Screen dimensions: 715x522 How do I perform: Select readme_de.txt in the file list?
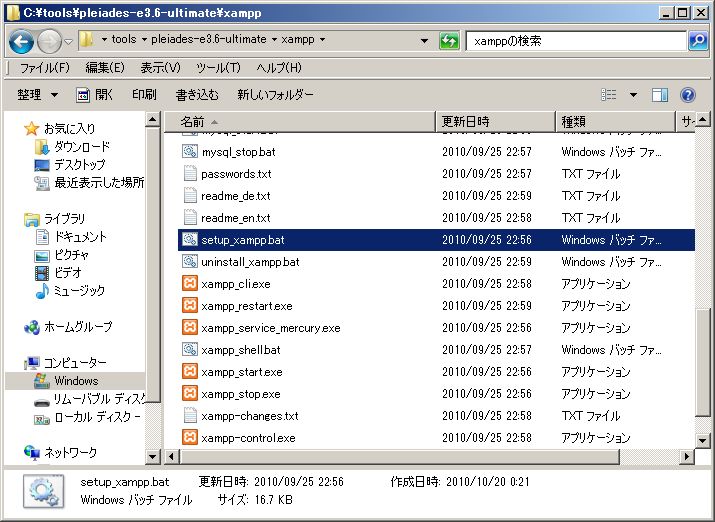coord(236,196)
